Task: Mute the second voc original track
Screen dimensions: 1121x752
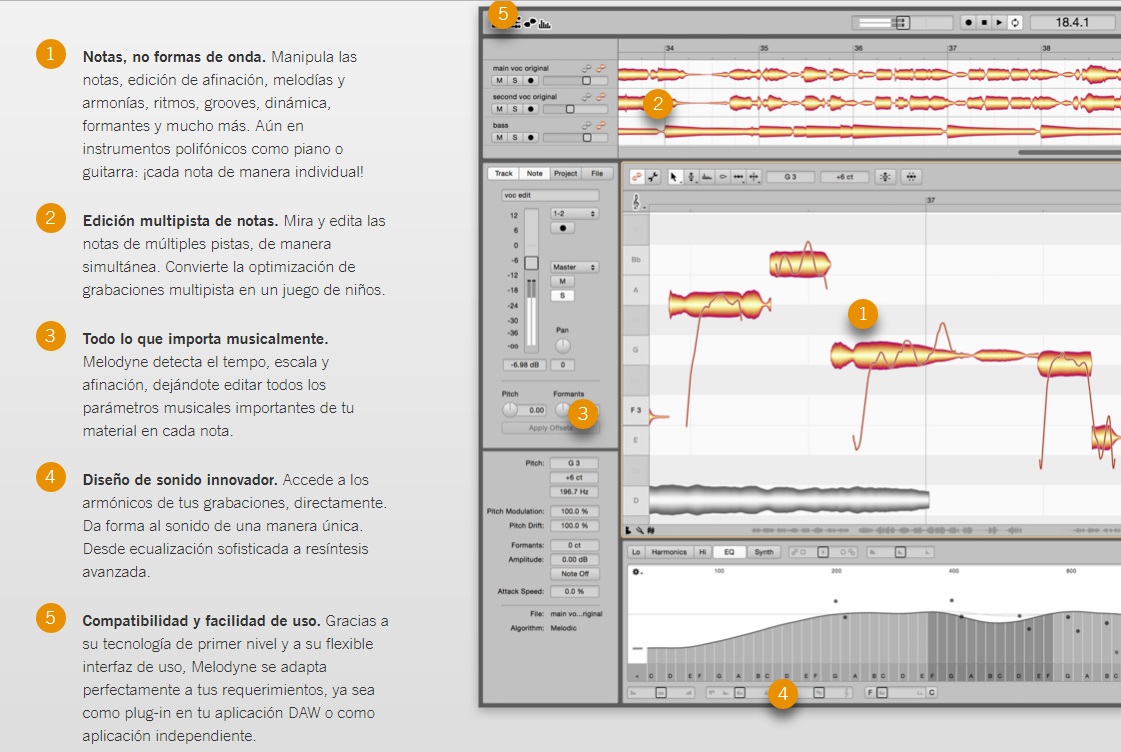Action: (499, 109)
